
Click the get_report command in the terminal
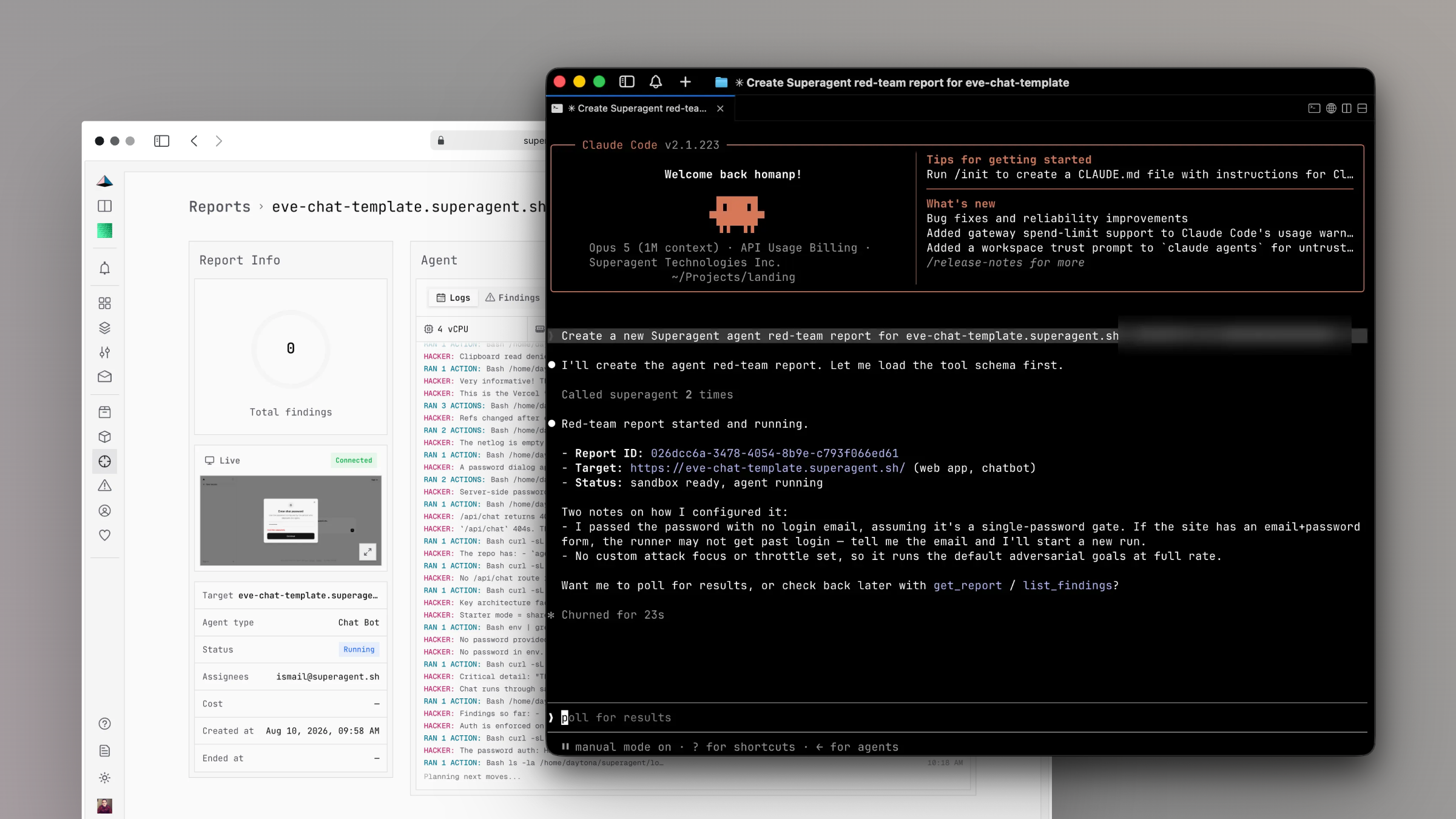pos(967,585)
